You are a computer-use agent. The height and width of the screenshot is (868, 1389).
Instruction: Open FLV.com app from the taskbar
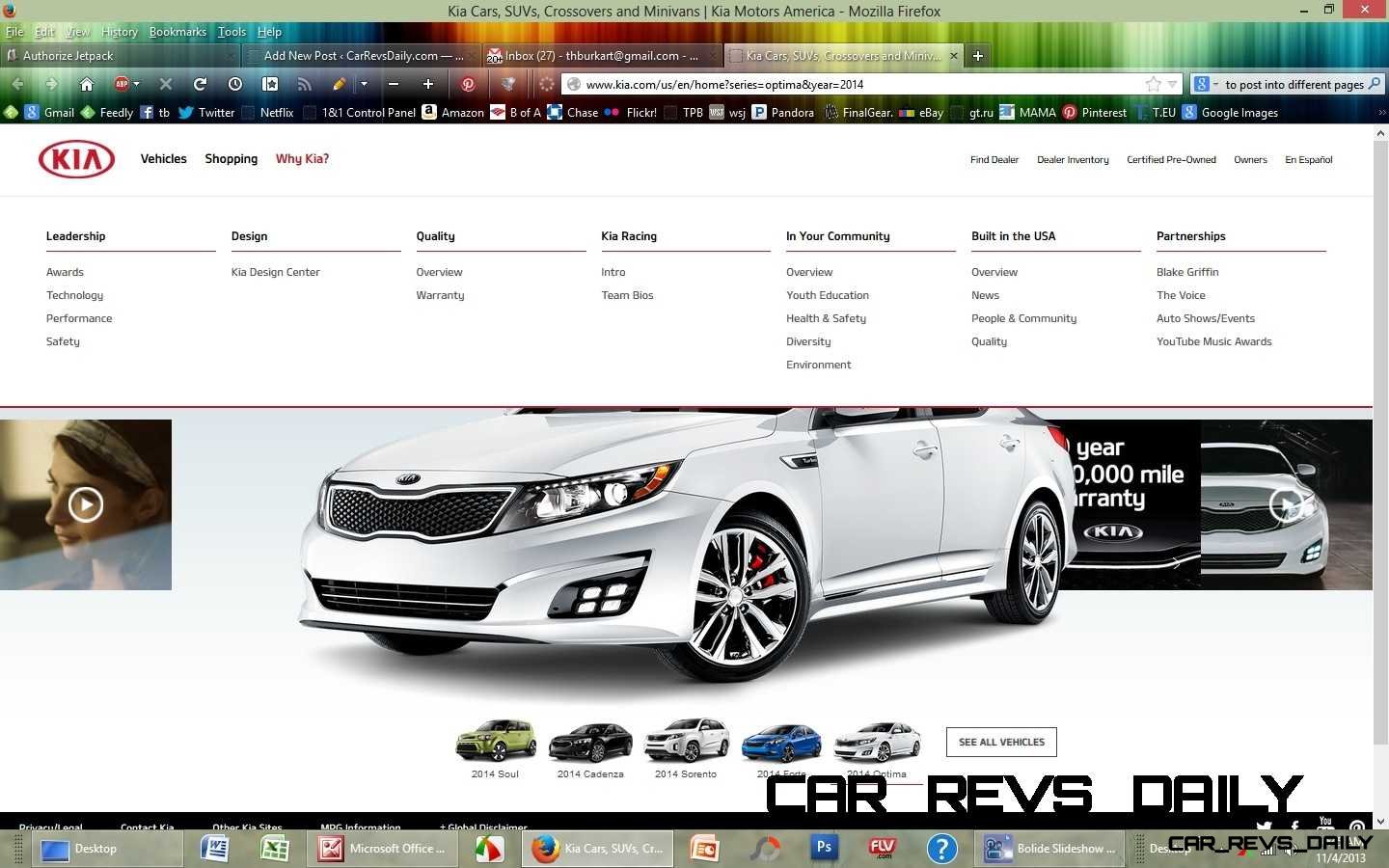click(883, 848)
